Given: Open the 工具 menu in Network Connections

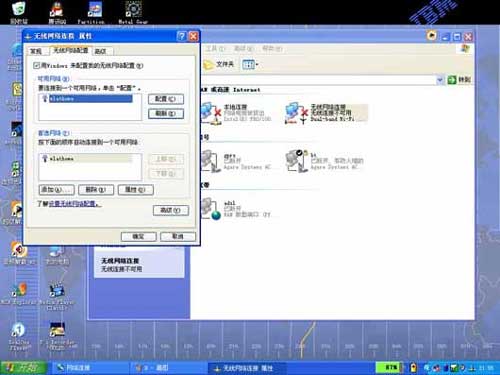Looking at the screenshot, I should [215, 49].
